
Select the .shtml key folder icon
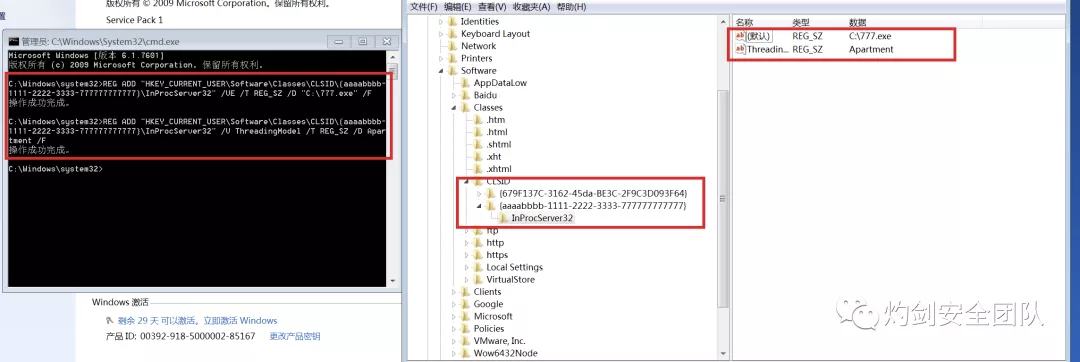477,145
